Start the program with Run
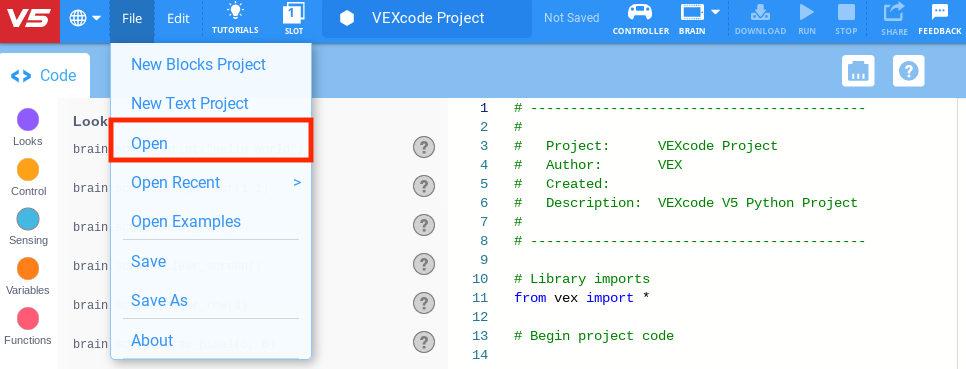This screenshot has width=966, height=369. (x=806, y=12)
